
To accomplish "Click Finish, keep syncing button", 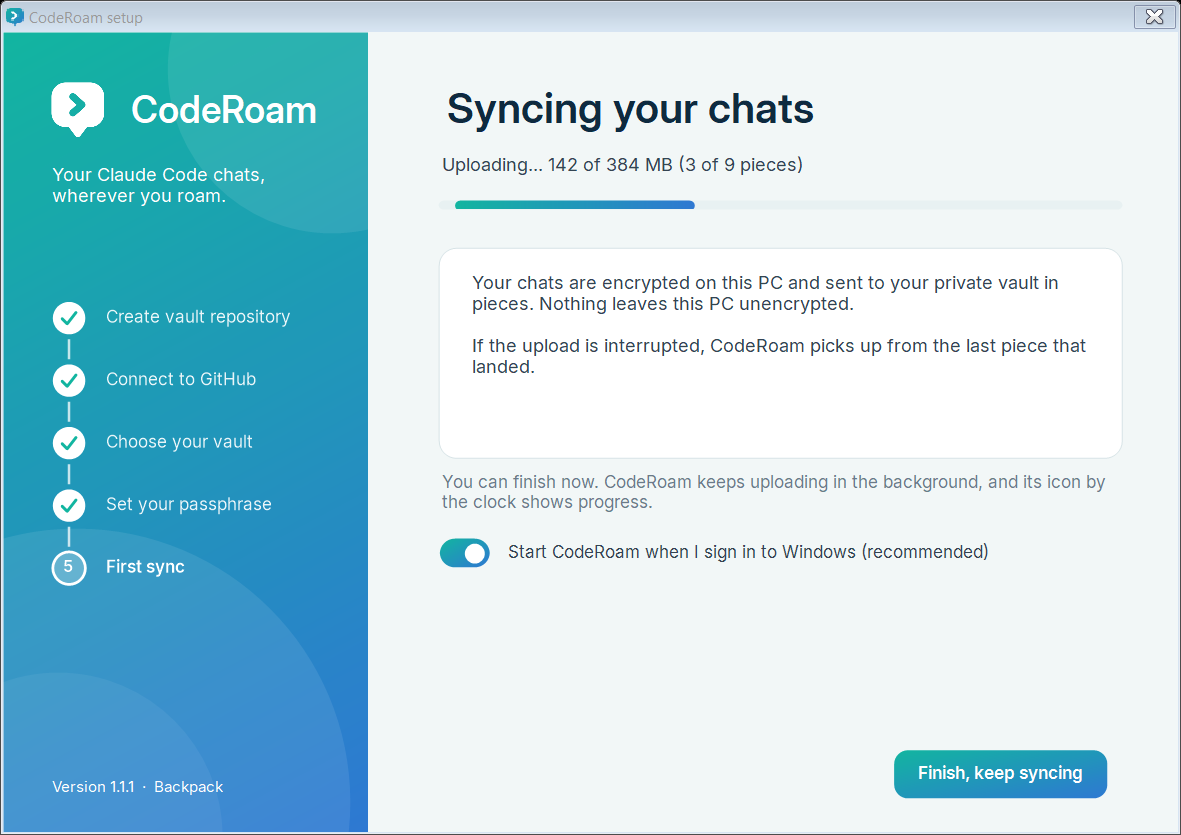I will tap(1000, 773).
